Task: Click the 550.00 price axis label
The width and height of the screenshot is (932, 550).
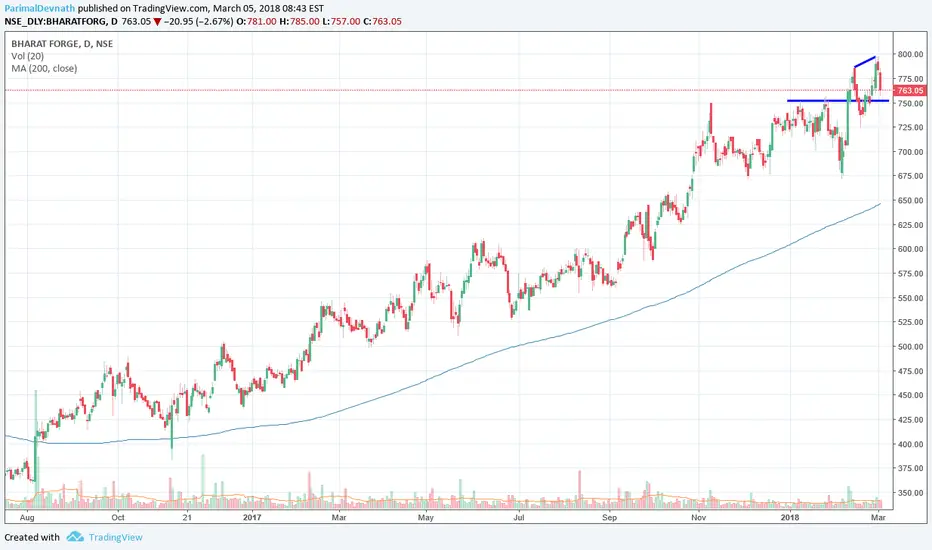Action: click(910, 298)
